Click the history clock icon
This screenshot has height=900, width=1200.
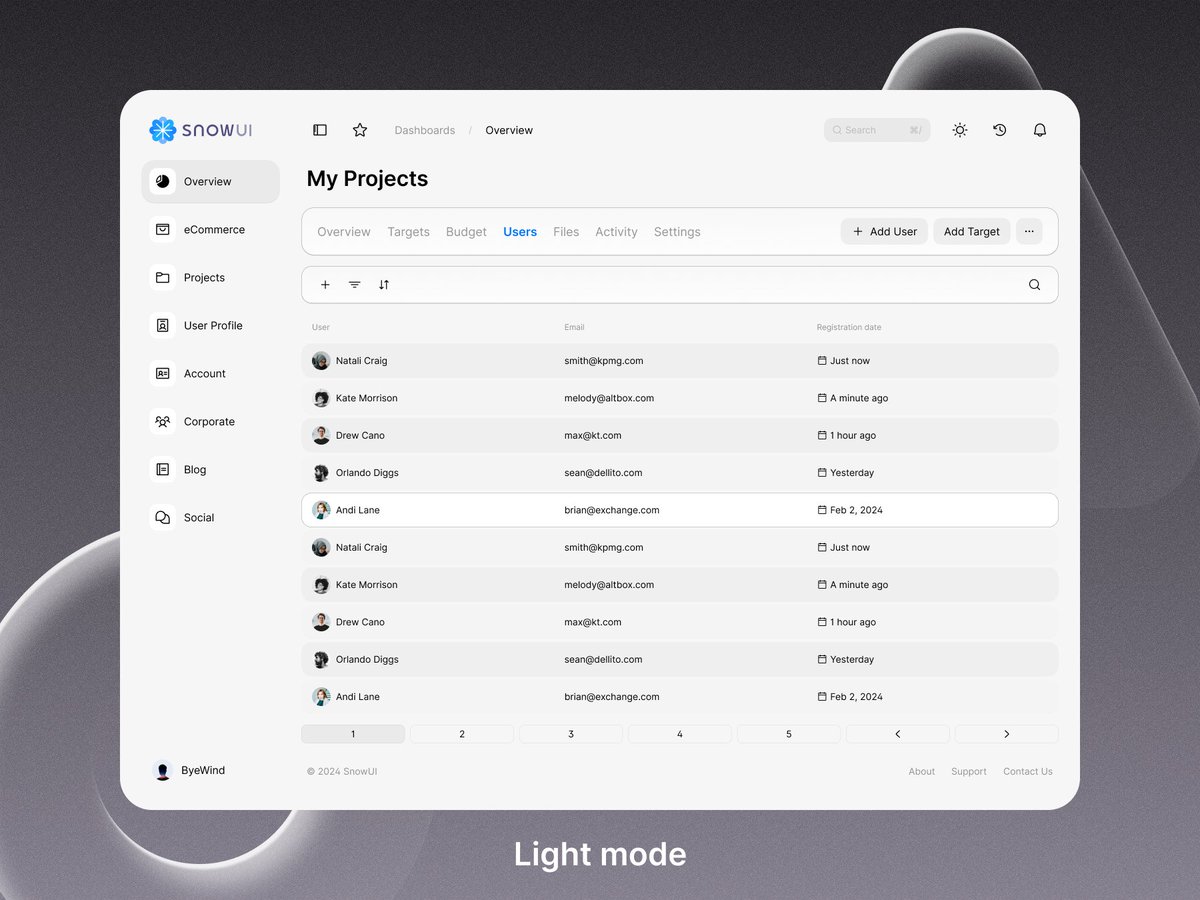coord(999,130)
